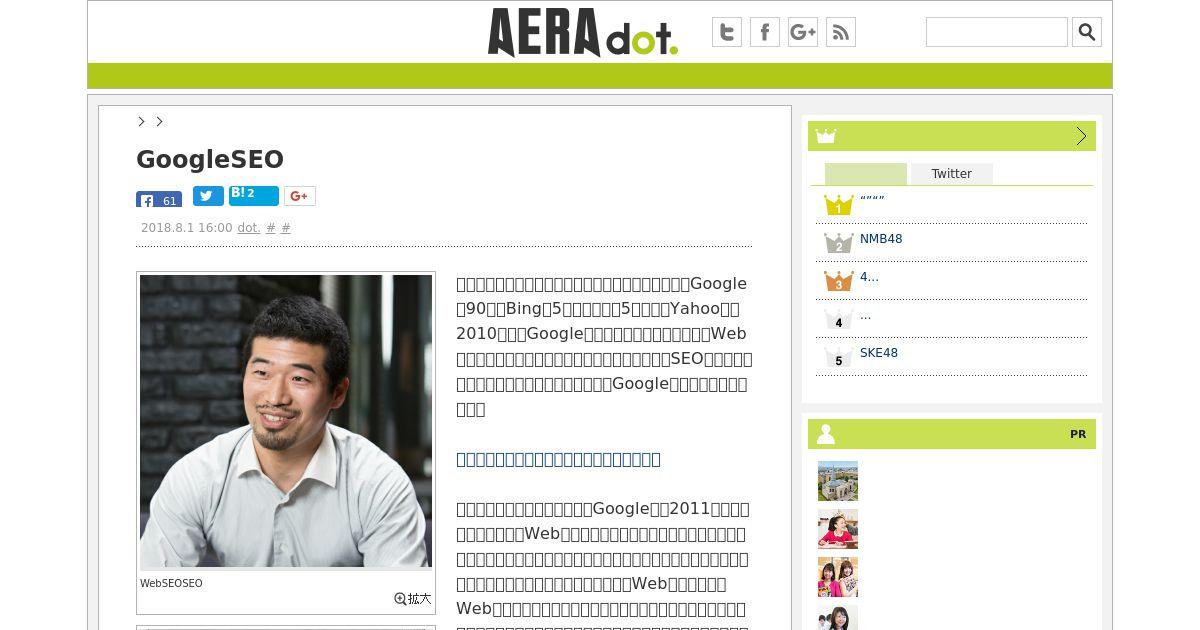Click the person icon in PR header
Viewport: 1200px width, 630px height.
pos(826,434)
